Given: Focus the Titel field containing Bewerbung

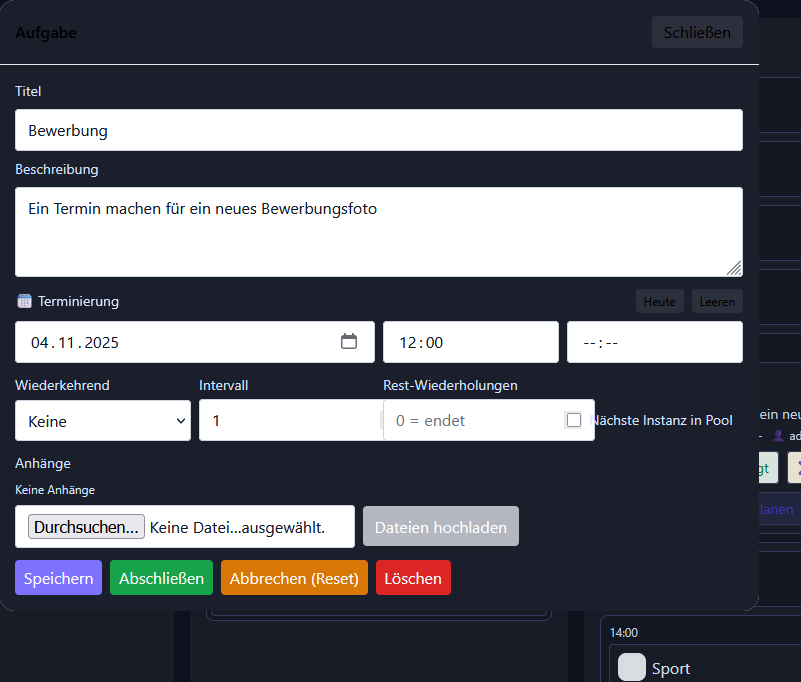Looking at the screenshot, I should pos(379,130).
